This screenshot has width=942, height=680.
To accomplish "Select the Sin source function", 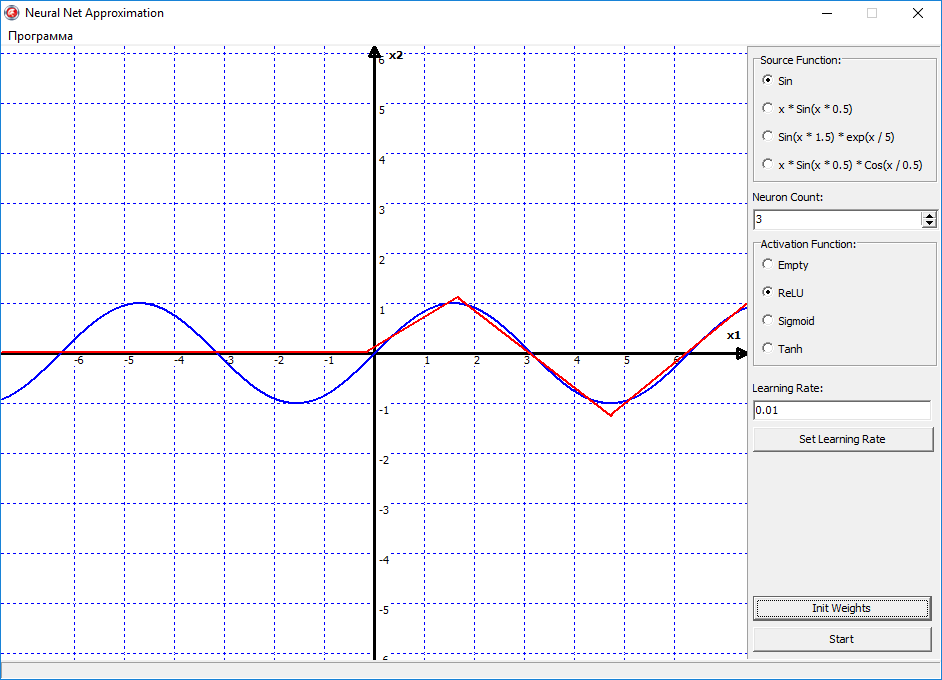I will coord(777,80).
